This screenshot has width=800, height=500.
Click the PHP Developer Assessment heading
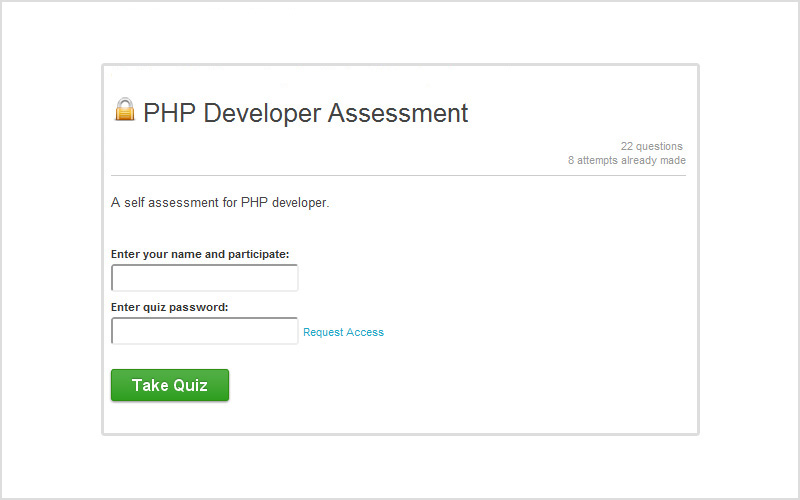tap(305, 113)
